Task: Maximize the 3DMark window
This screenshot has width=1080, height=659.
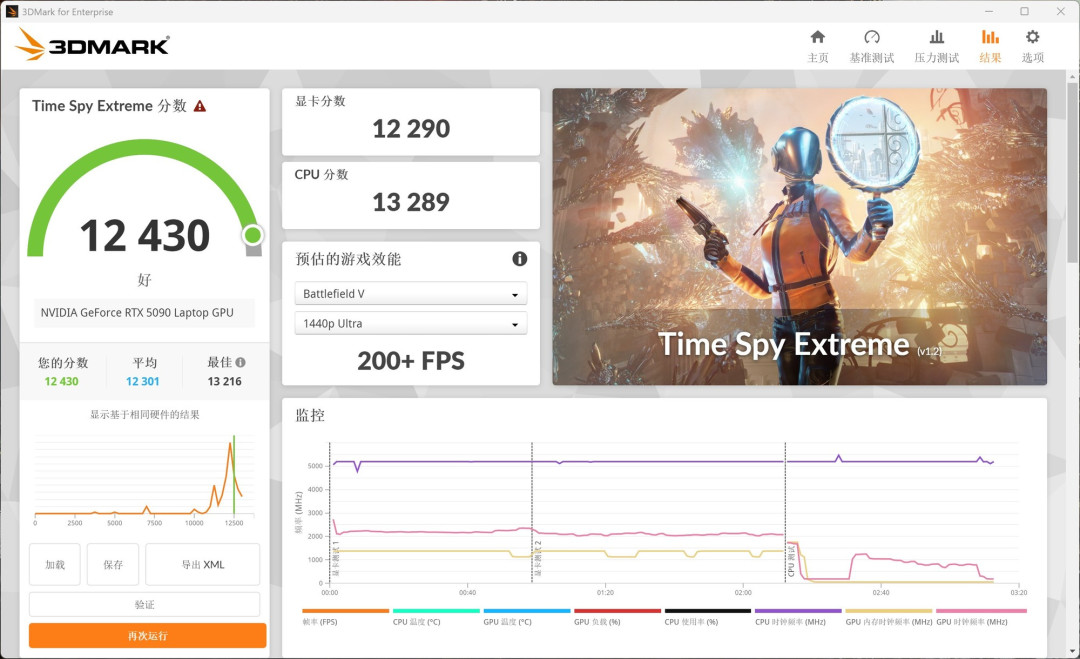Action: click(x=1024, y=11)
